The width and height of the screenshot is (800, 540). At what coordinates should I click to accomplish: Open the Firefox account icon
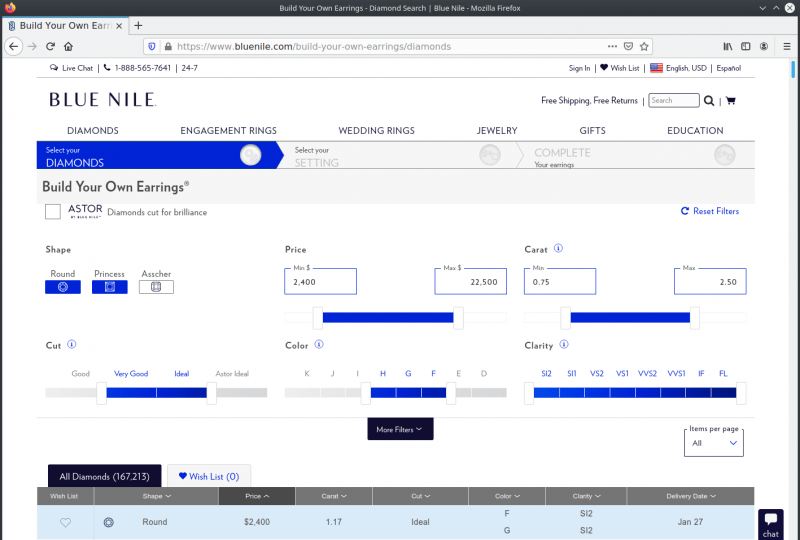click(764, 46)
